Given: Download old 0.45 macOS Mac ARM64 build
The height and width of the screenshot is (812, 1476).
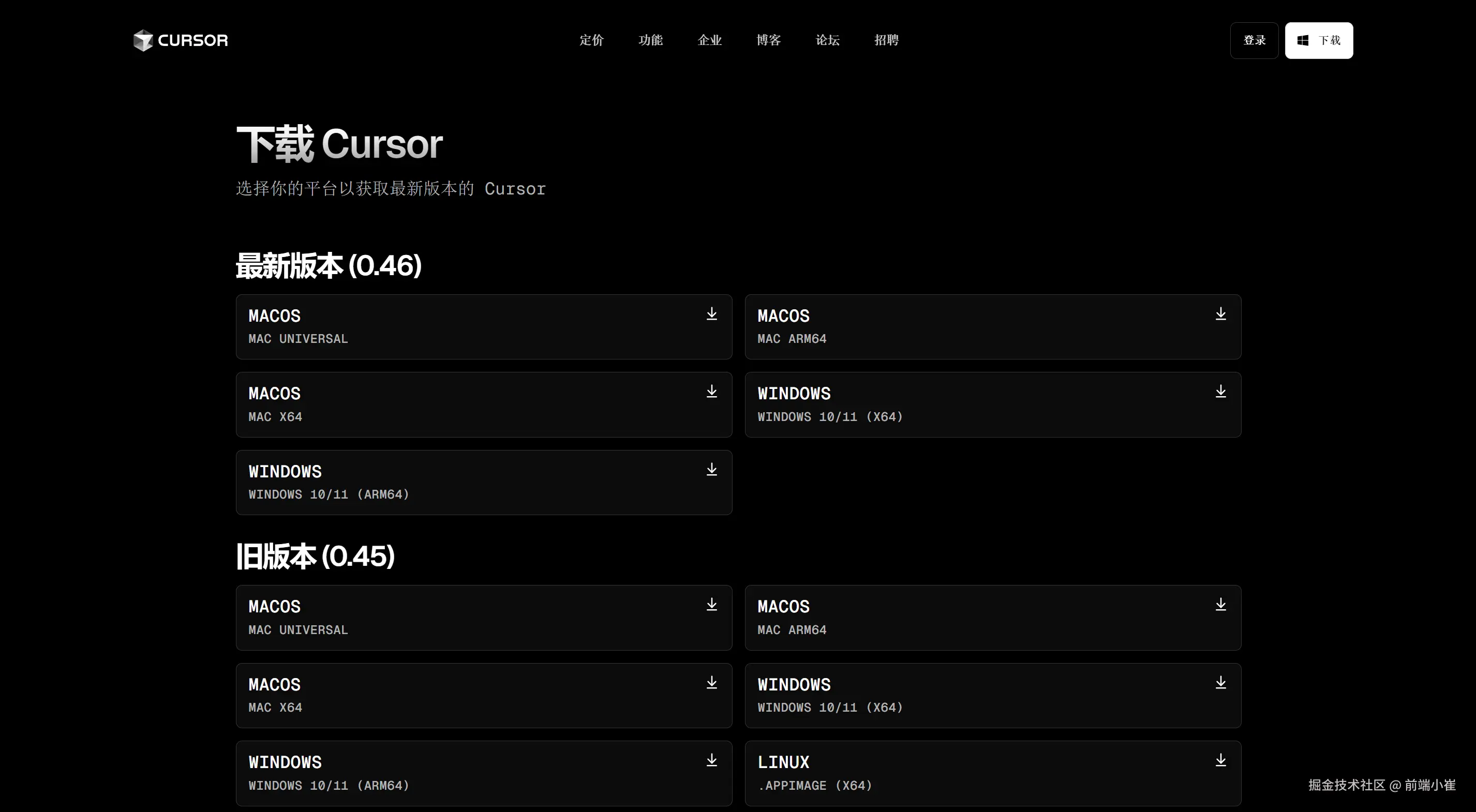Looking at the screenshot, I should point(993,618).
